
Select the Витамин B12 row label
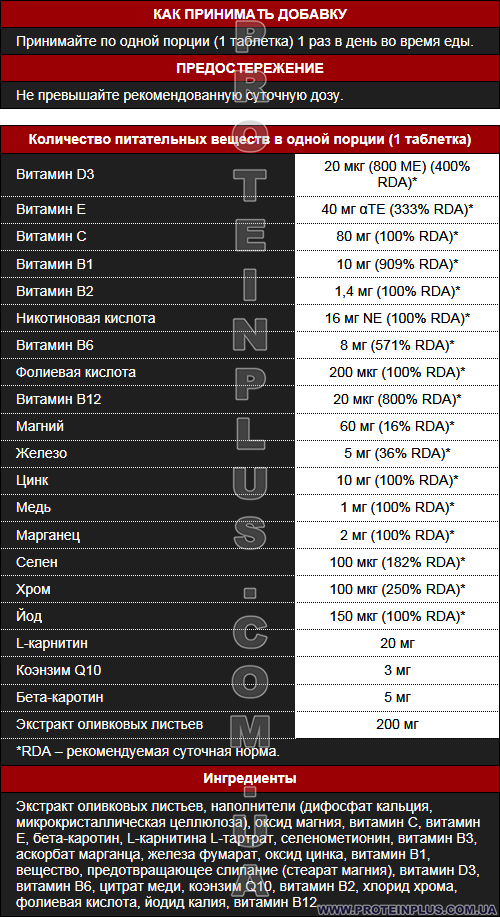point(58,400)
